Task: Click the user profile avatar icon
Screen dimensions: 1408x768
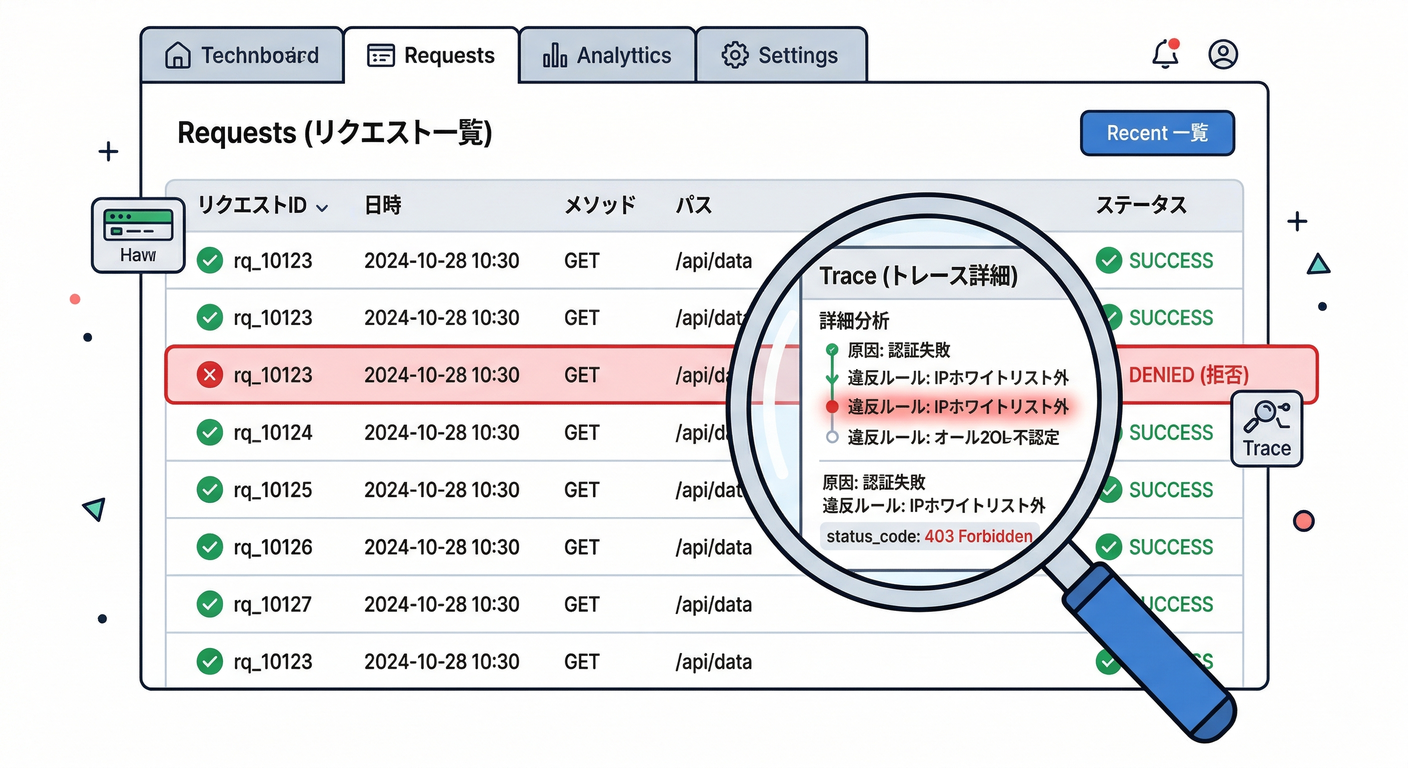Action: [1222, 54]
